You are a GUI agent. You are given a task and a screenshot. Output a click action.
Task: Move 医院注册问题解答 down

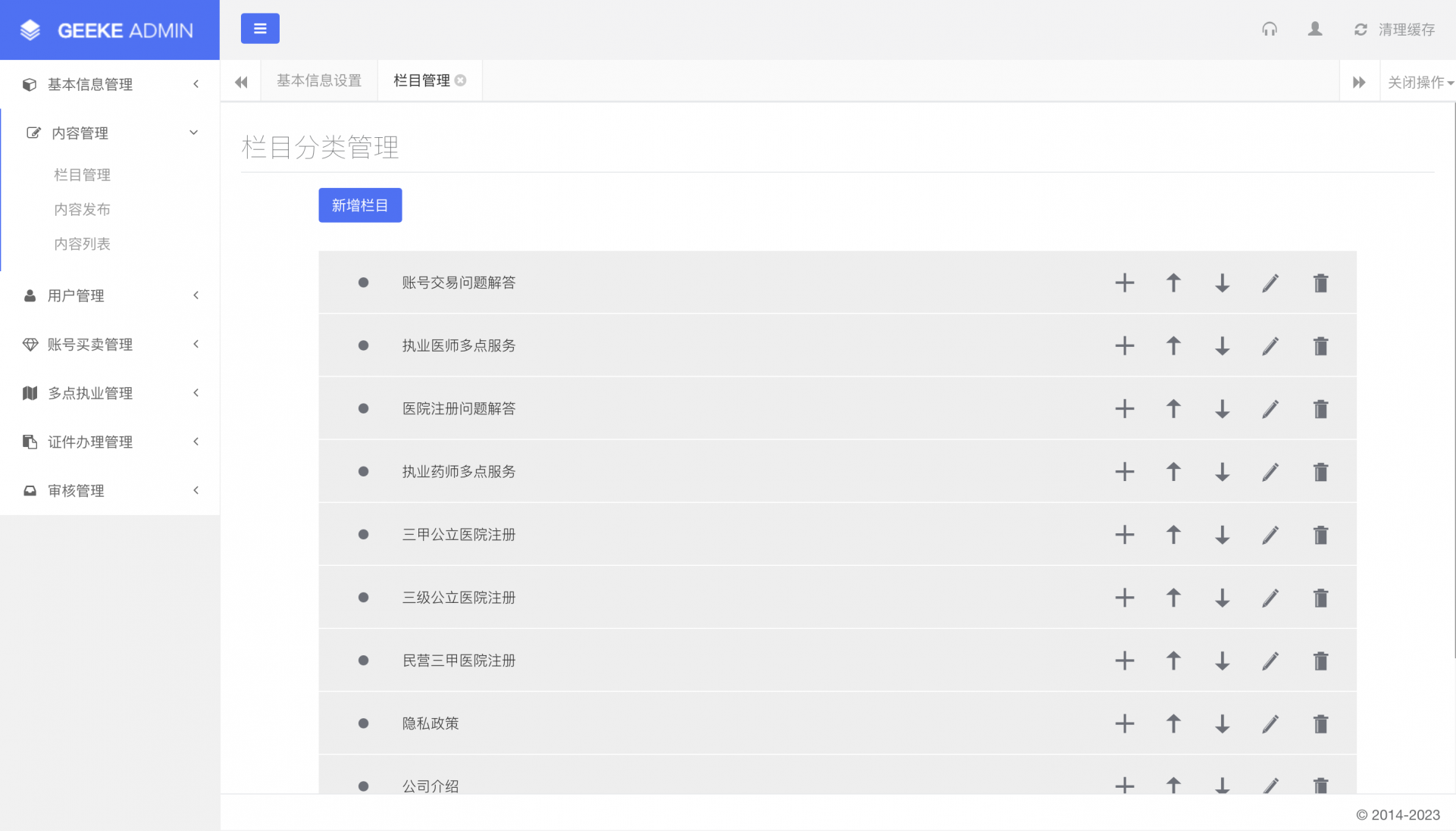tap(1223, 408)
